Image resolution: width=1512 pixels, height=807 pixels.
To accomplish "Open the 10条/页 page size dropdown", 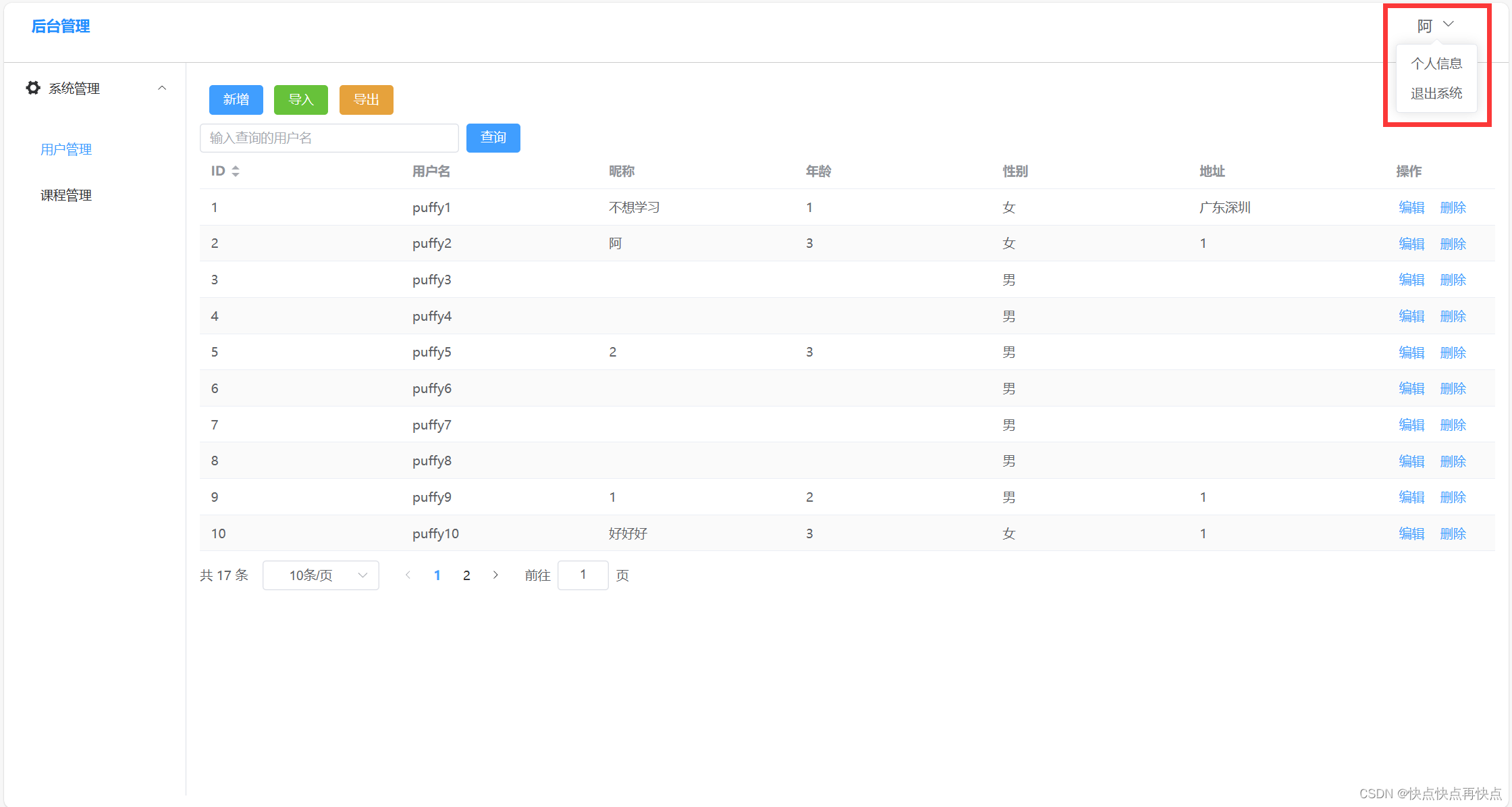I will point(321,575).
